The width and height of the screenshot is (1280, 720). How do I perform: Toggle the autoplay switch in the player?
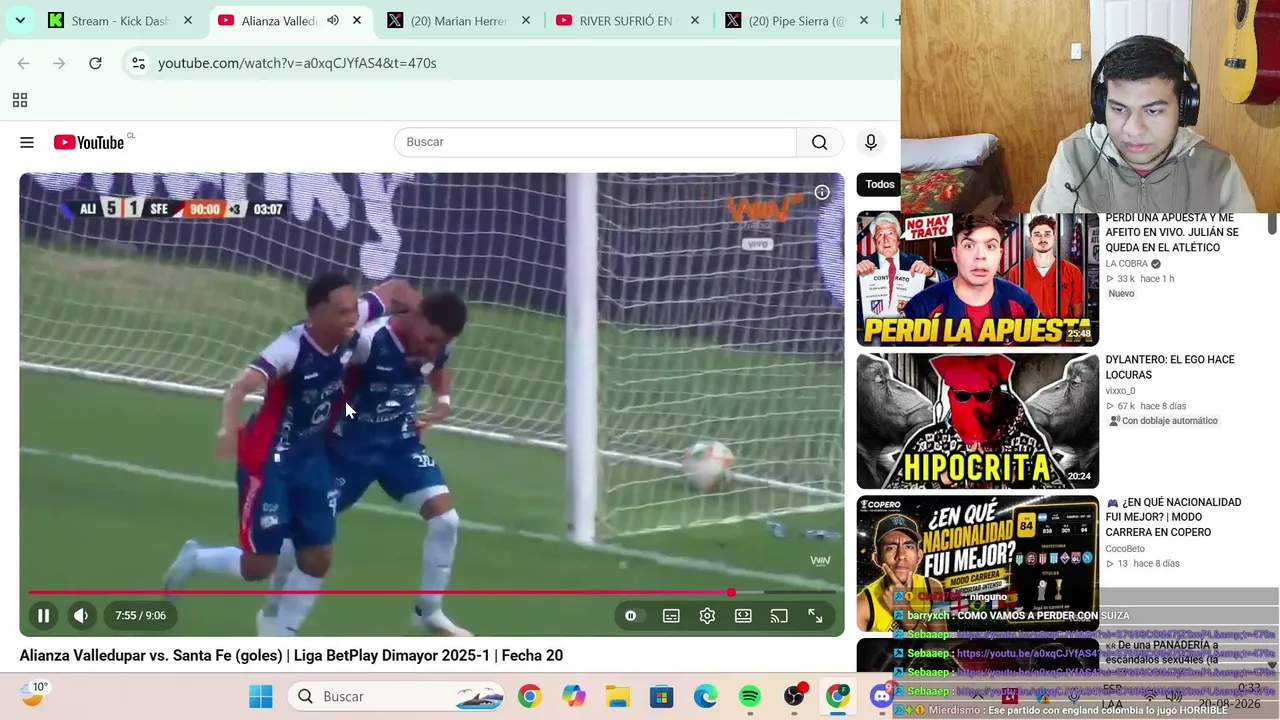[x=631, y=616]
